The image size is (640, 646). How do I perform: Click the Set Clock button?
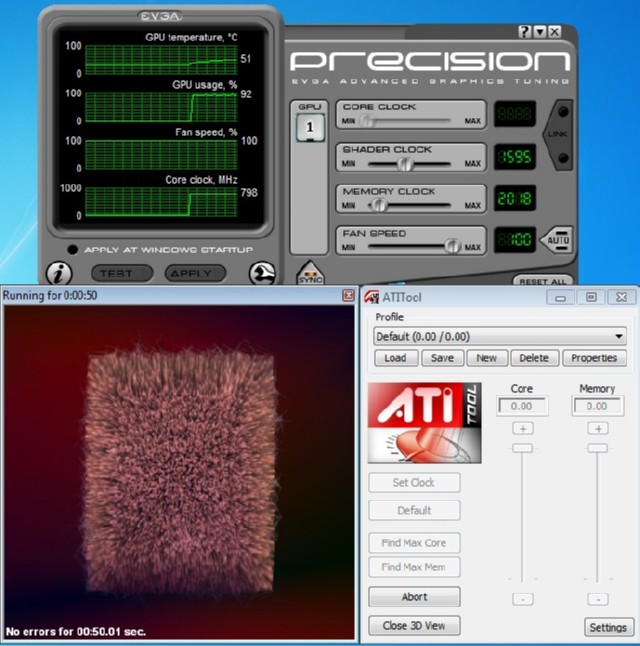tap(414, 482)
